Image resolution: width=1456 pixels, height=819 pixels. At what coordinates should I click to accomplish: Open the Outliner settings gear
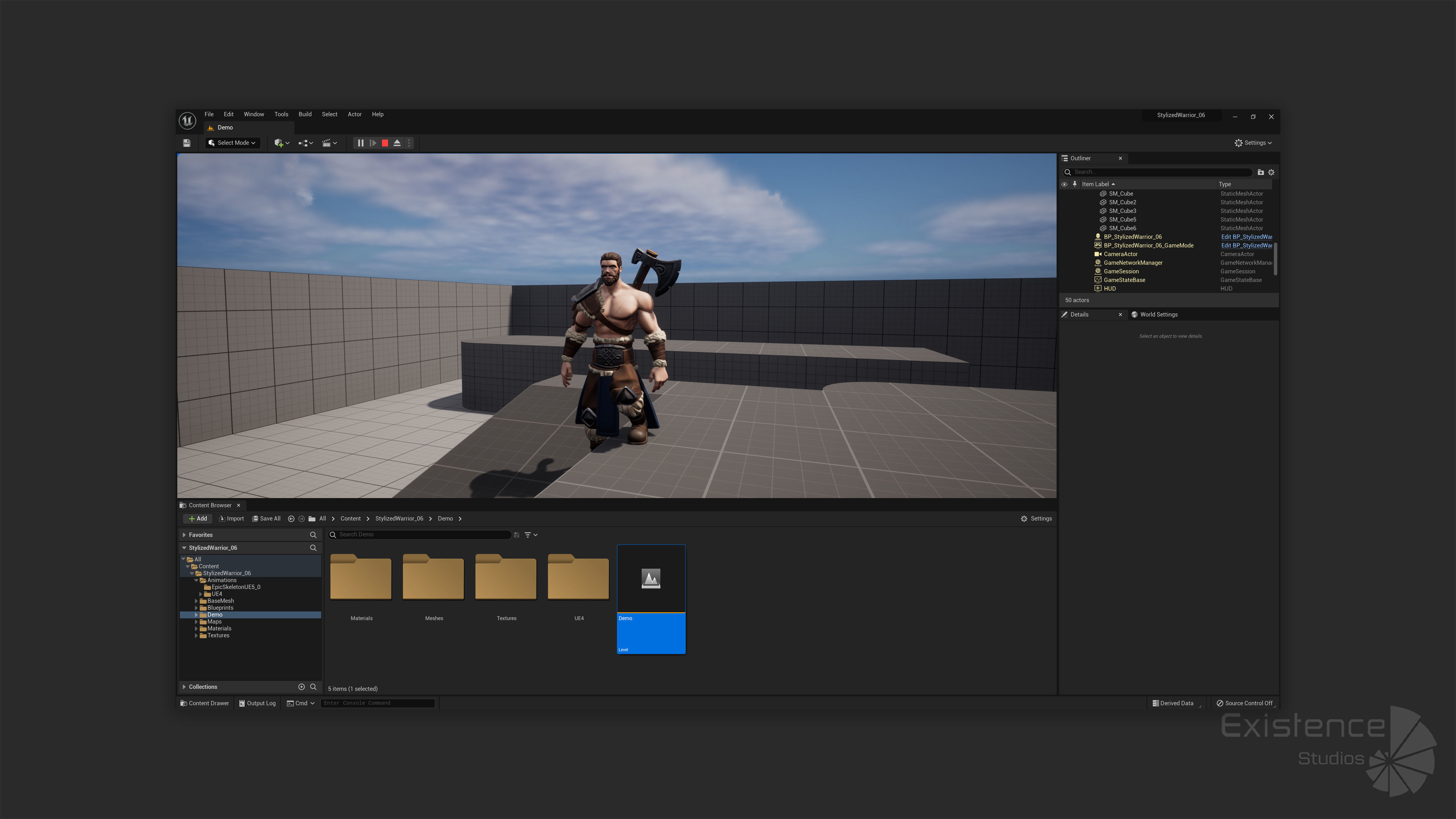[1271, 173]
